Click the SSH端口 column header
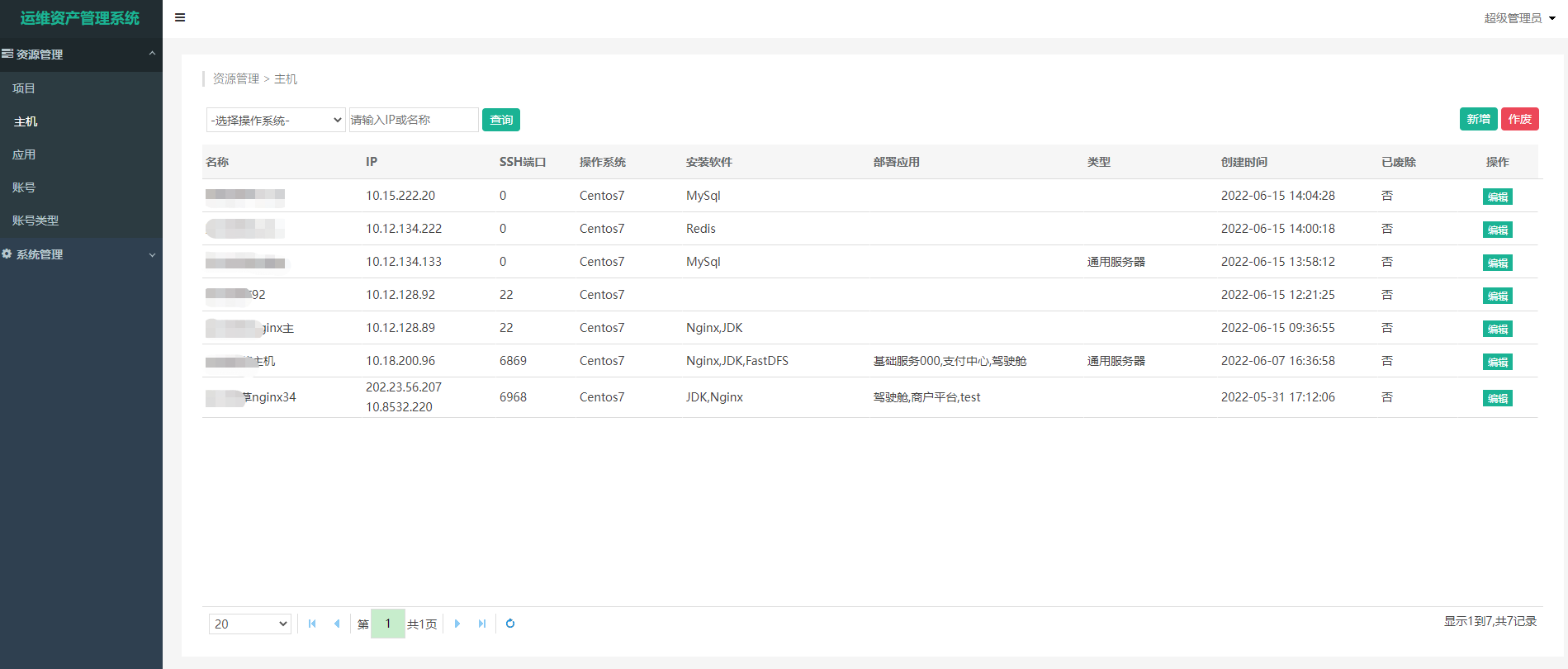This screenshot has width=1568, height=669. pyautogui.click(x=523, y=162)
